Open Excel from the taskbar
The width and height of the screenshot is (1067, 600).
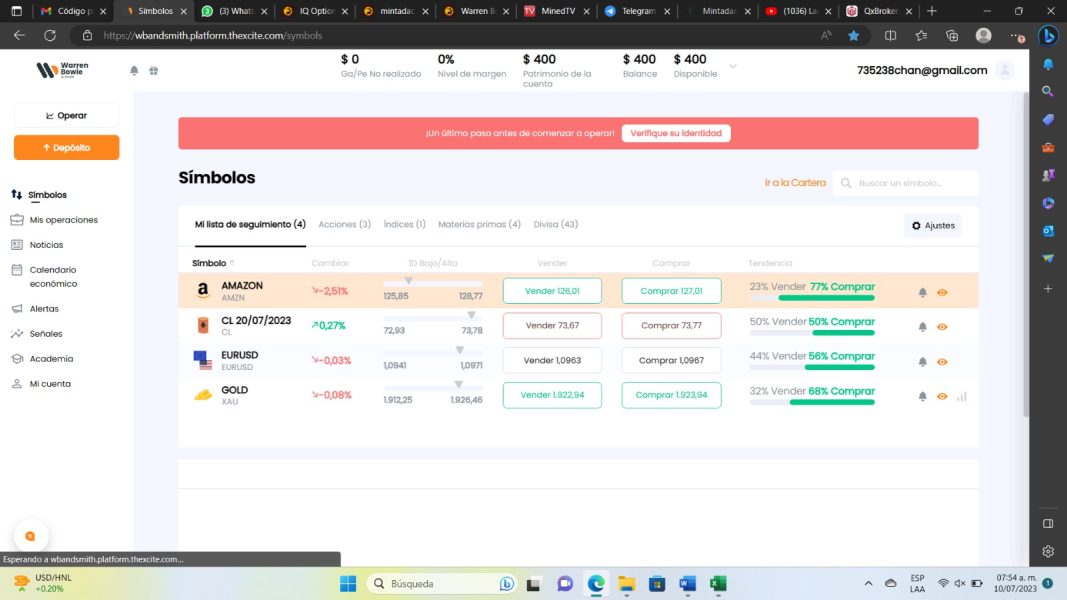[718, 584]
